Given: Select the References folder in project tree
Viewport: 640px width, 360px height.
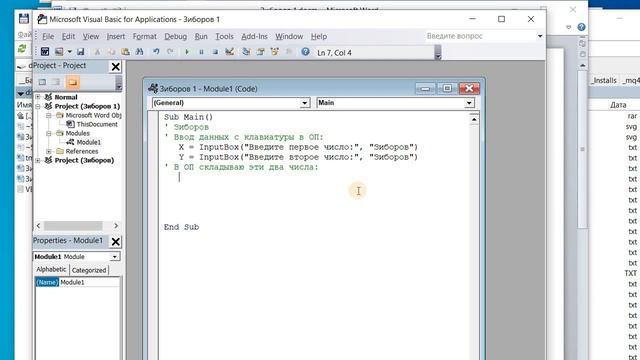Looking at the screenshot, I should coord(82,151).
